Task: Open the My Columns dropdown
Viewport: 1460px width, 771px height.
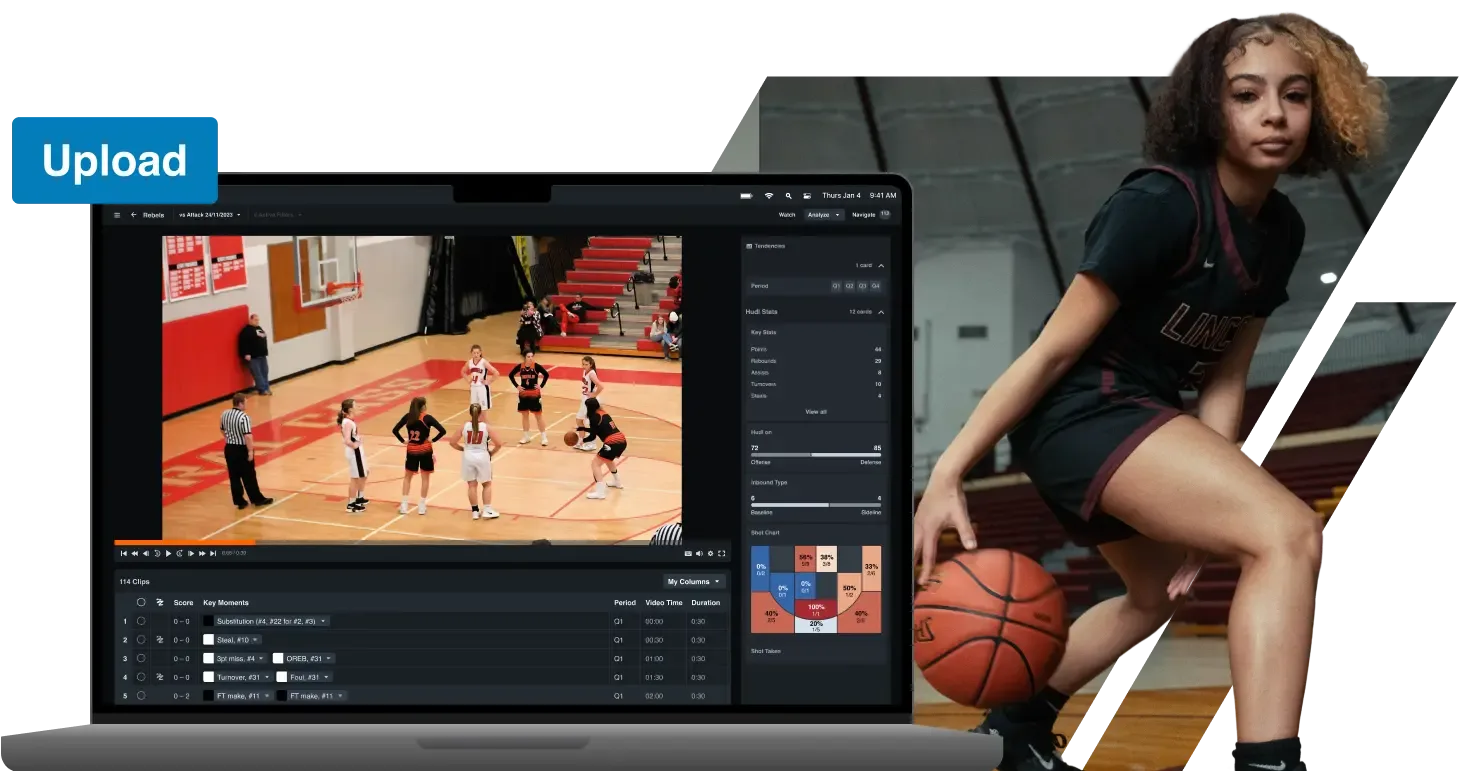Action: 694,581
